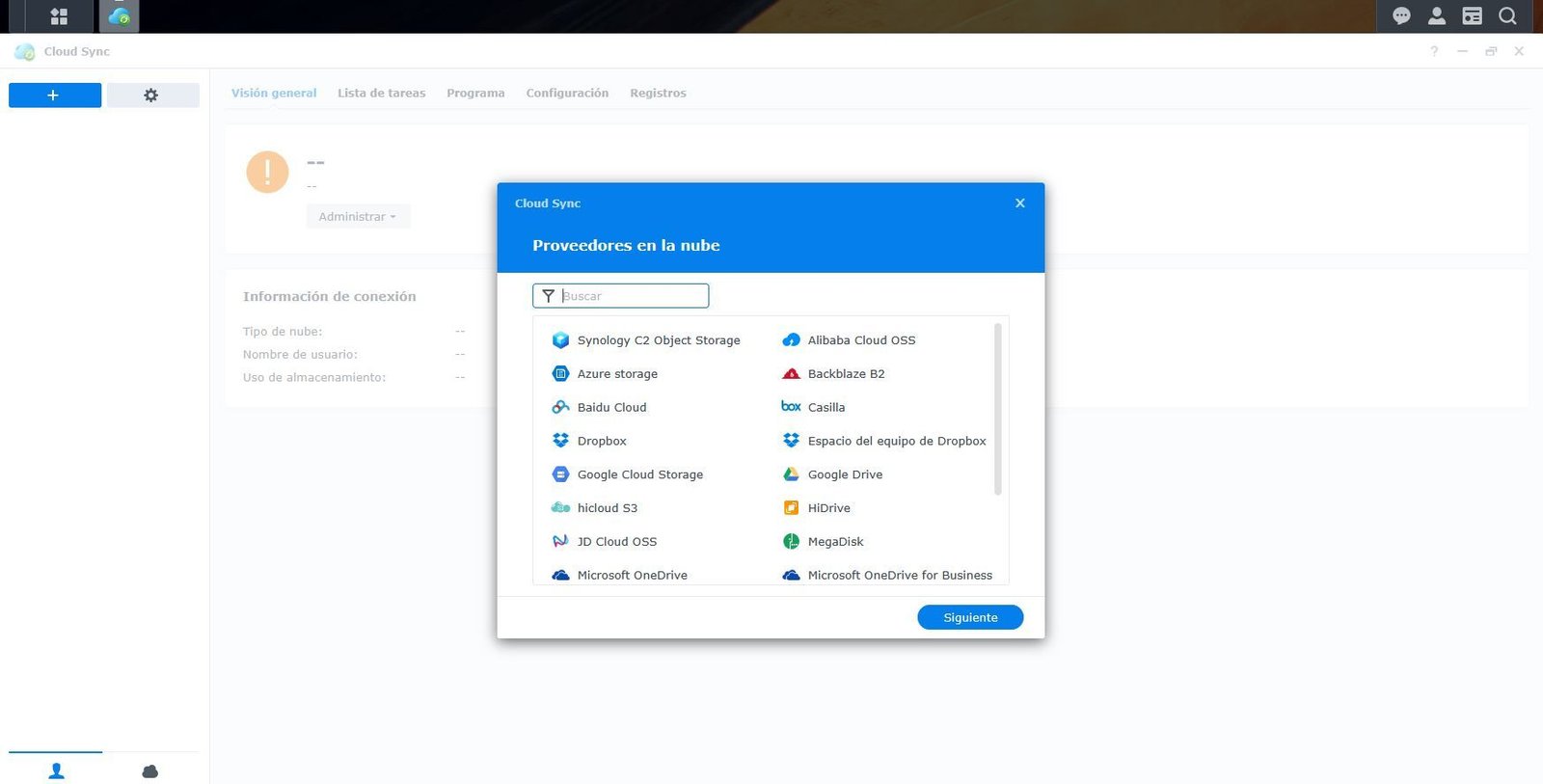The width and height of the screenshot is (1543, 784).
Task: Click the 'Azure storage' label
Action: [617, 374]
